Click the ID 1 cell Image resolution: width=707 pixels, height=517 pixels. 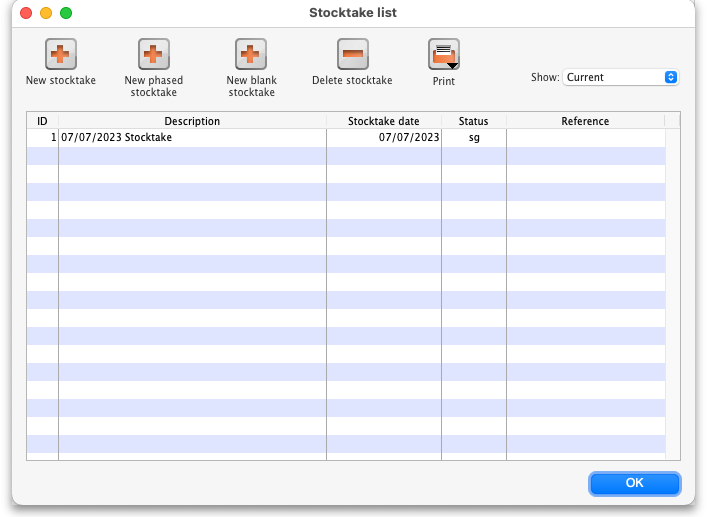pyautogui.click(x=42, y=138)
